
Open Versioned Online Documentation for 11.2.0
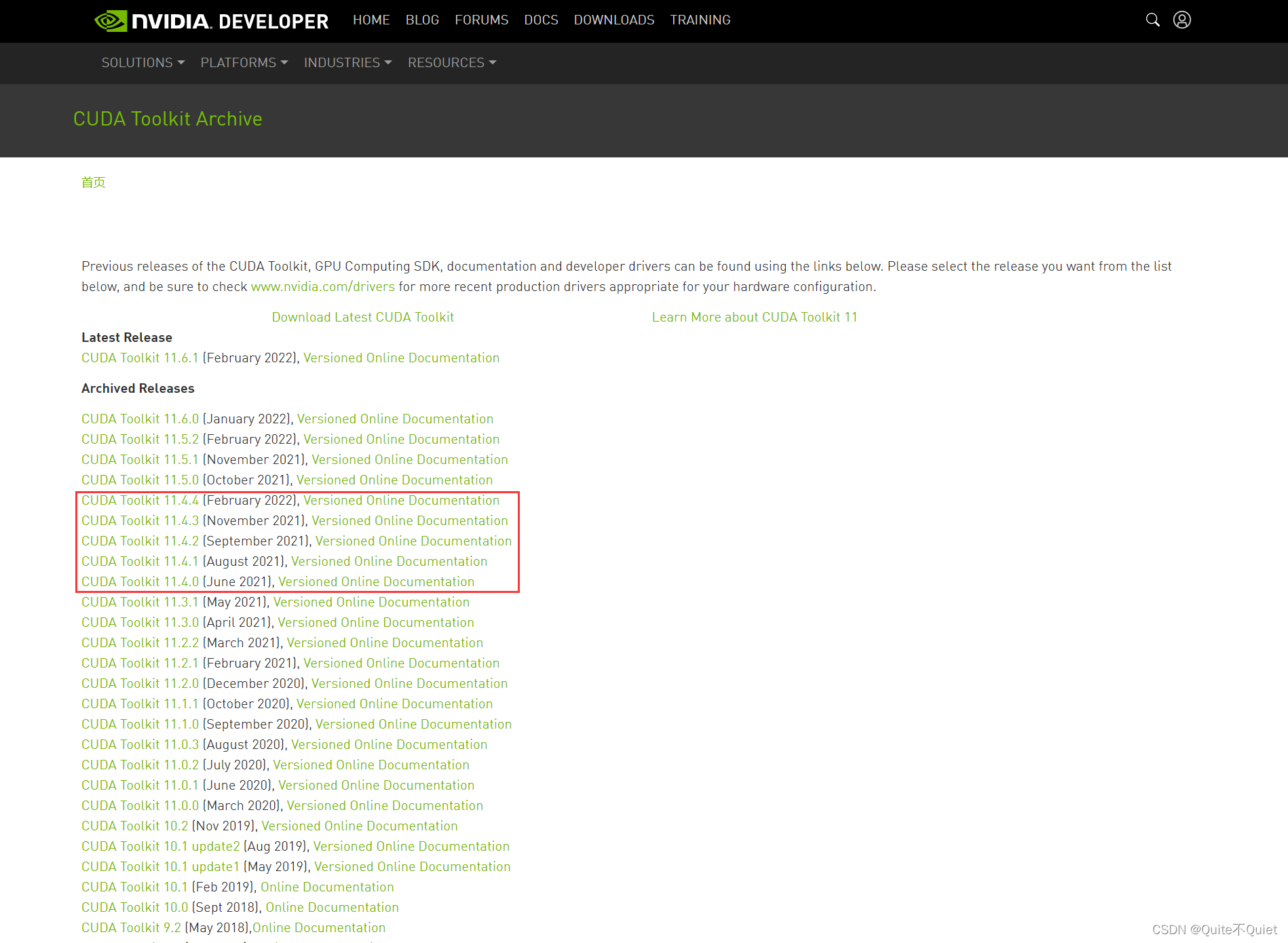(410, 684)
